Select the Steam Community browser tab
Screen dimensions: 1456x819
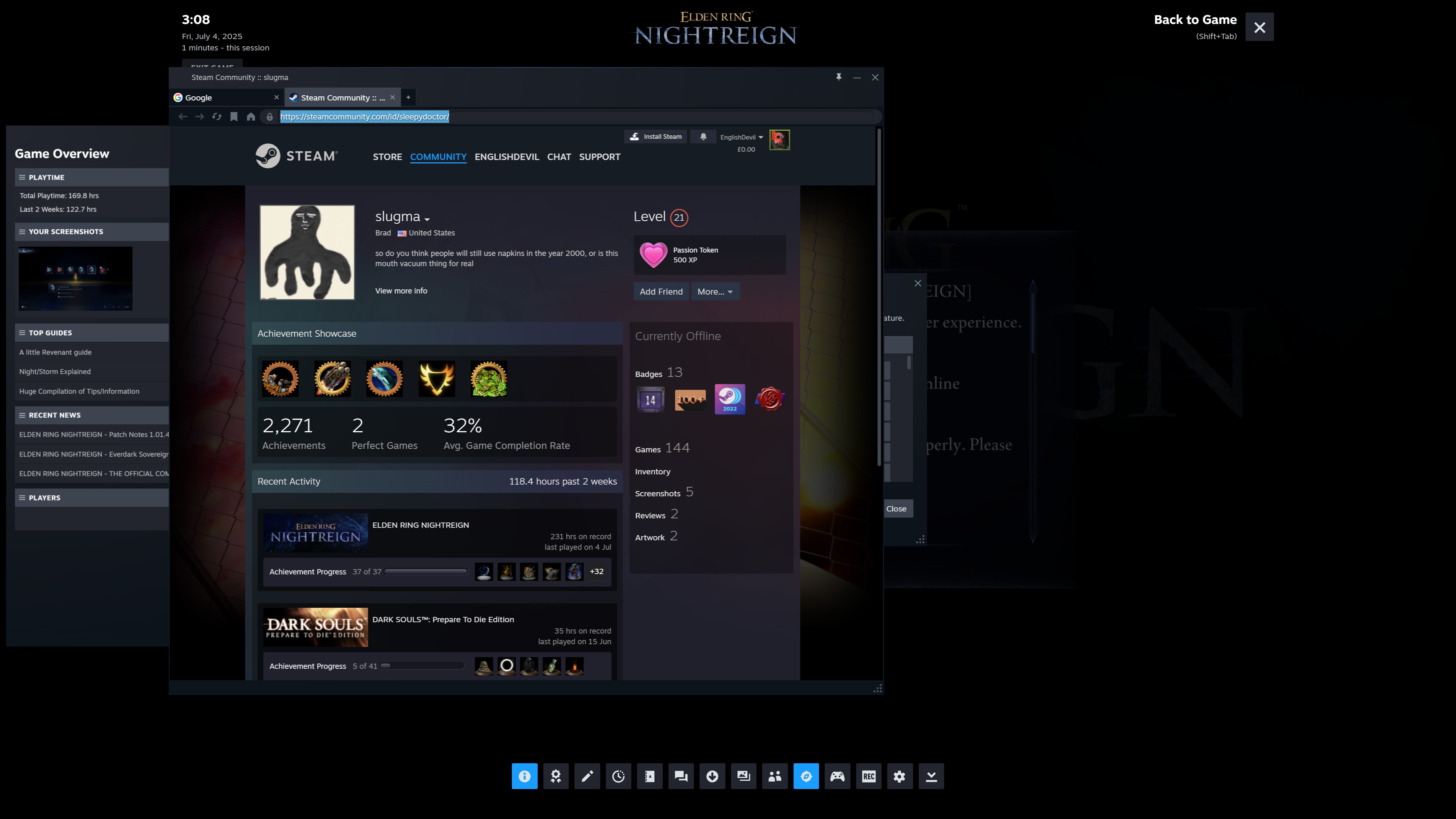coord(342,97)
